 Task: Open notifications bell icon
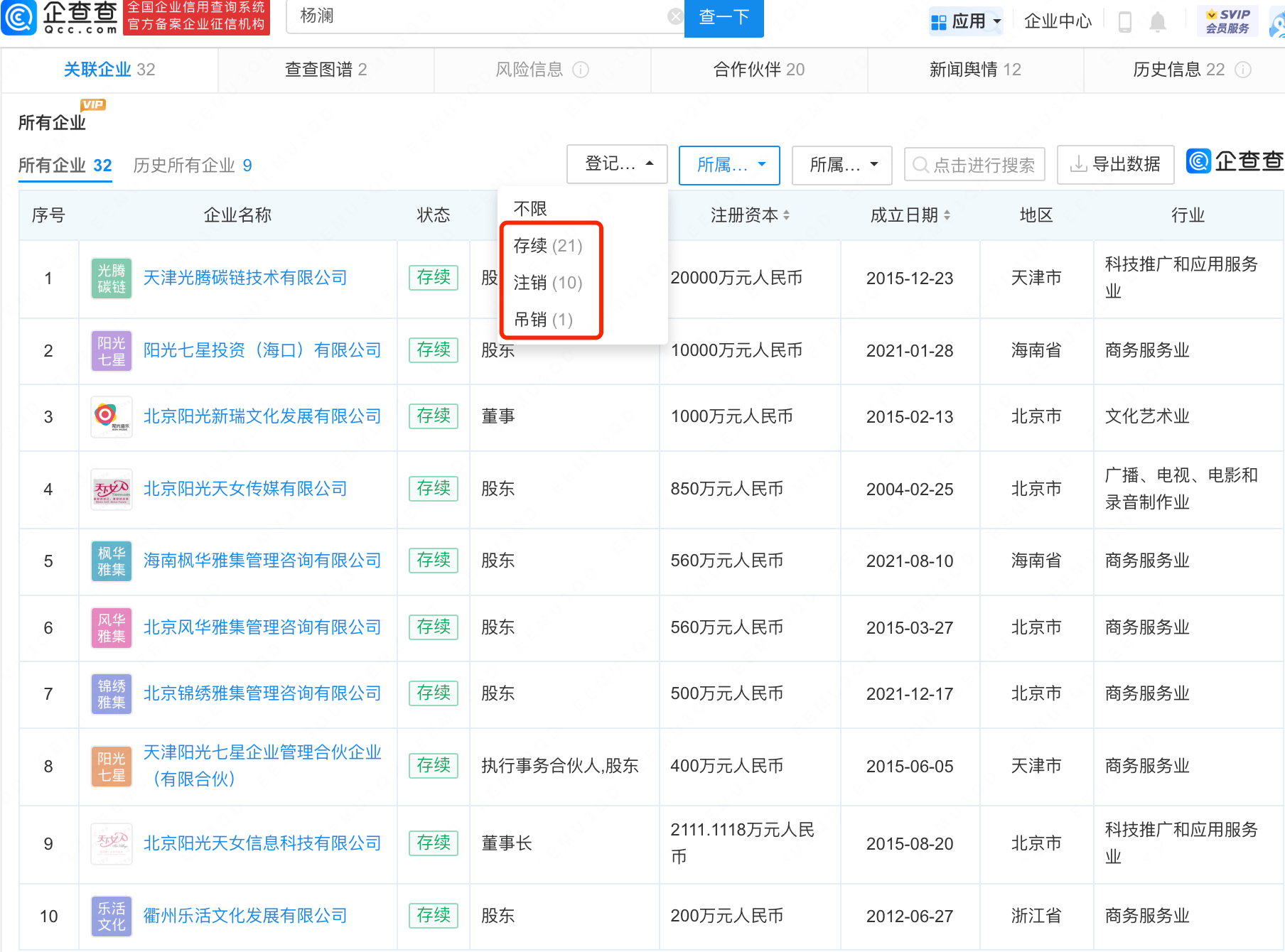point(1158,22)
